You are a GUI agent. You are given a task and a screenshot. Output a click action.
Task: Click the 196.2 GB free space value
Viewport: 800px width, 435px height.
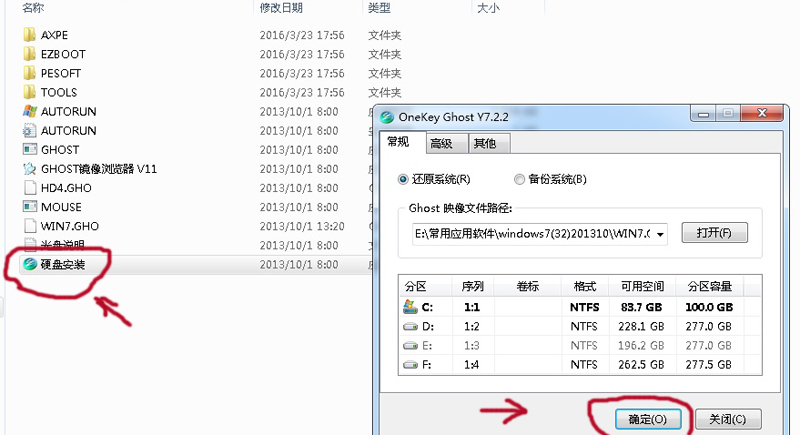point(641,346)
